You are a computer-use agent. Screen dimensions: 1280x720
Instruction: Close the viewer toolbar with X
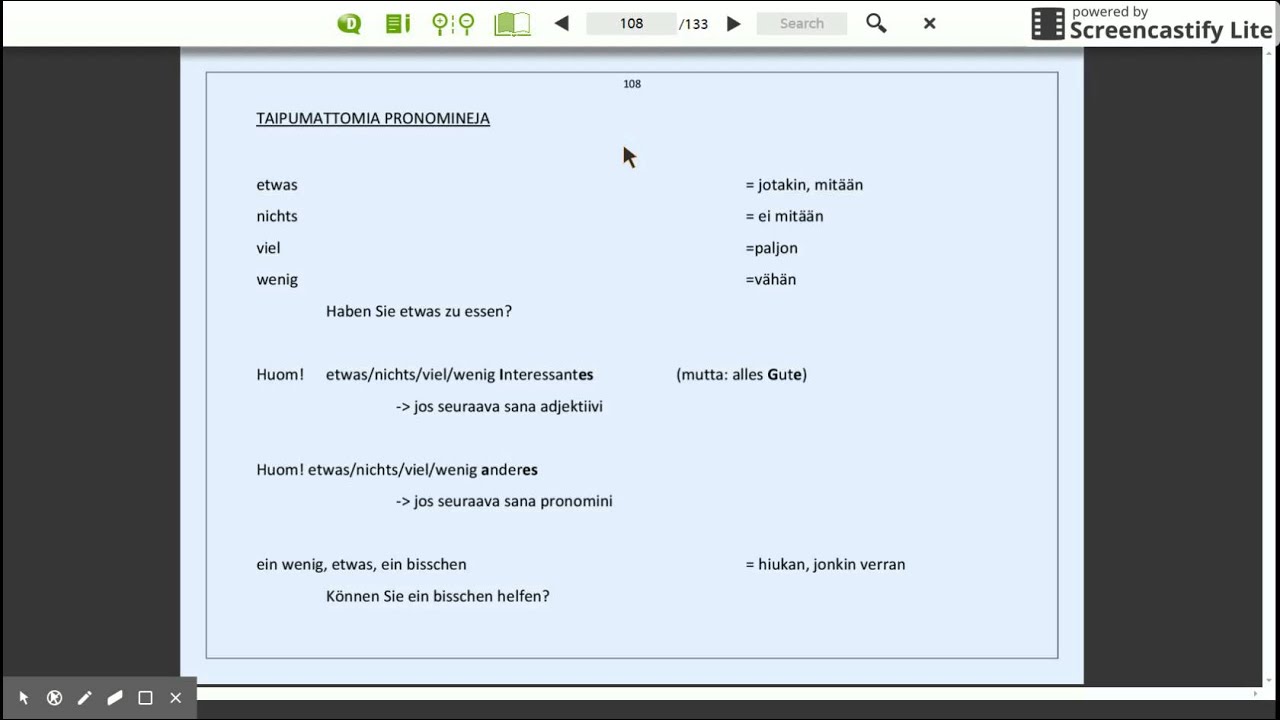coord(929,23)
